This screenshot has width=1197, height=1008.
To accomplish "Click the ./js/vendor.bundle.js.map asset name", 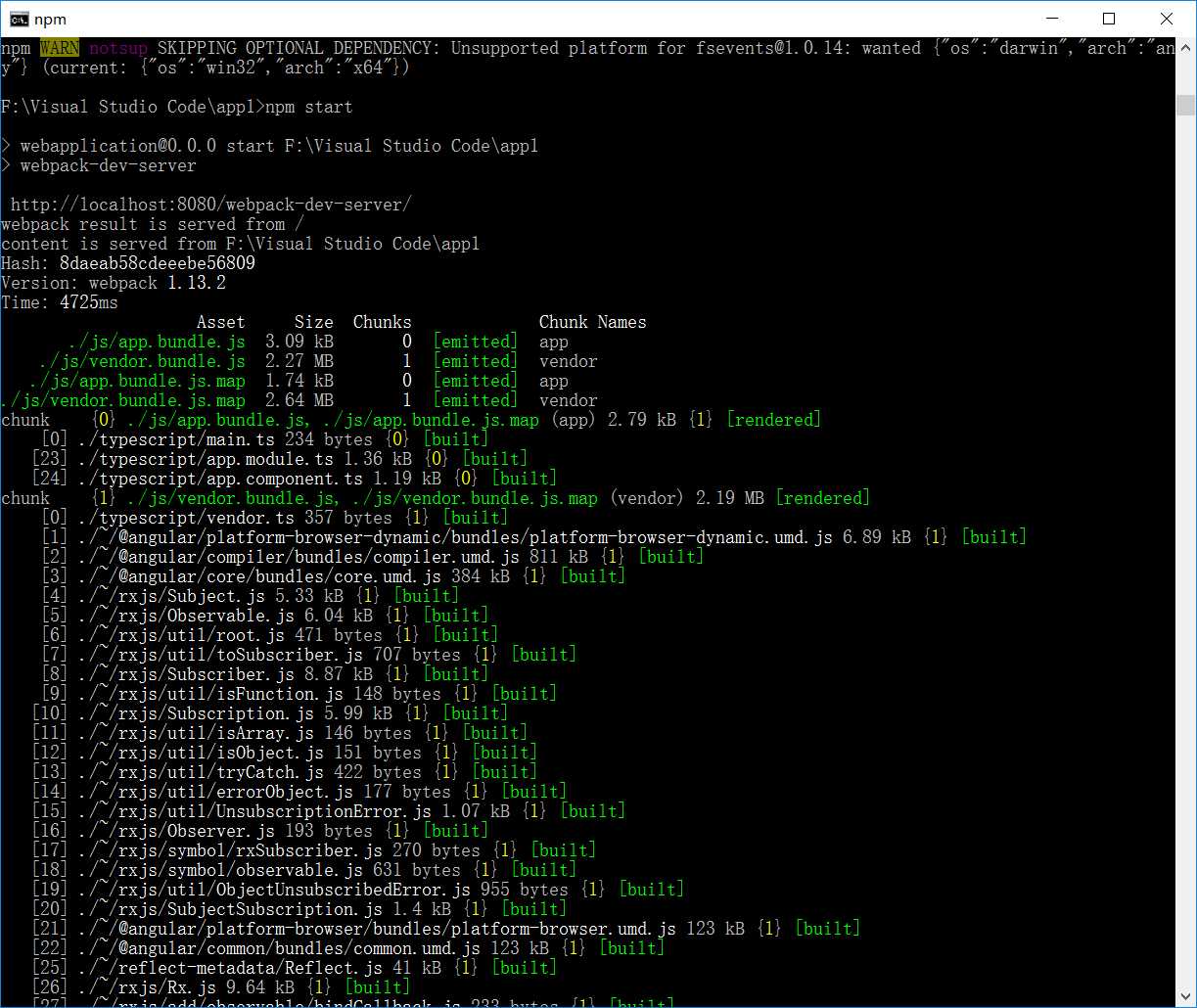I will click(122, 400).
